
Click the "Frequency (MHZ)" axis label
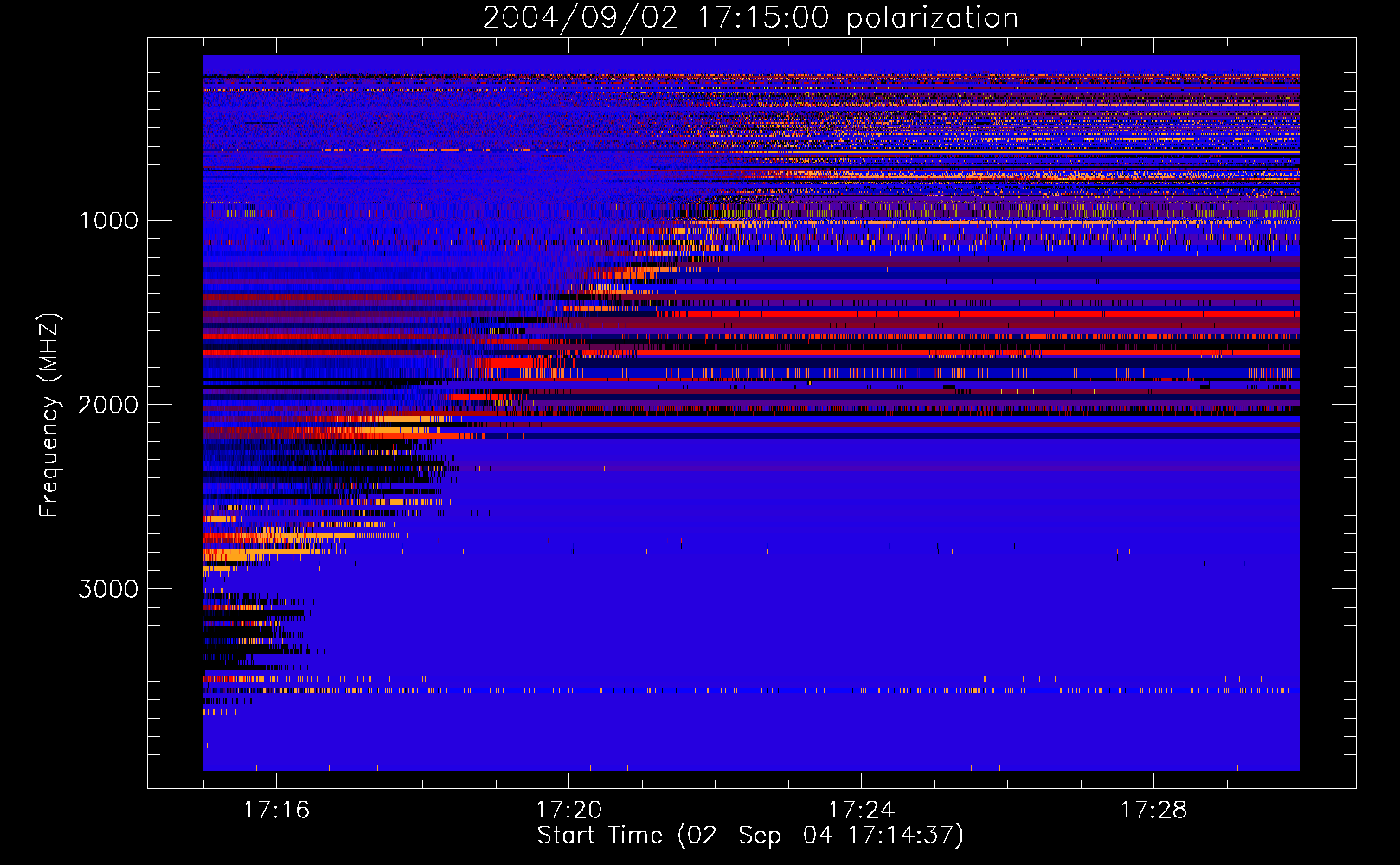click(x=50, y=415)
